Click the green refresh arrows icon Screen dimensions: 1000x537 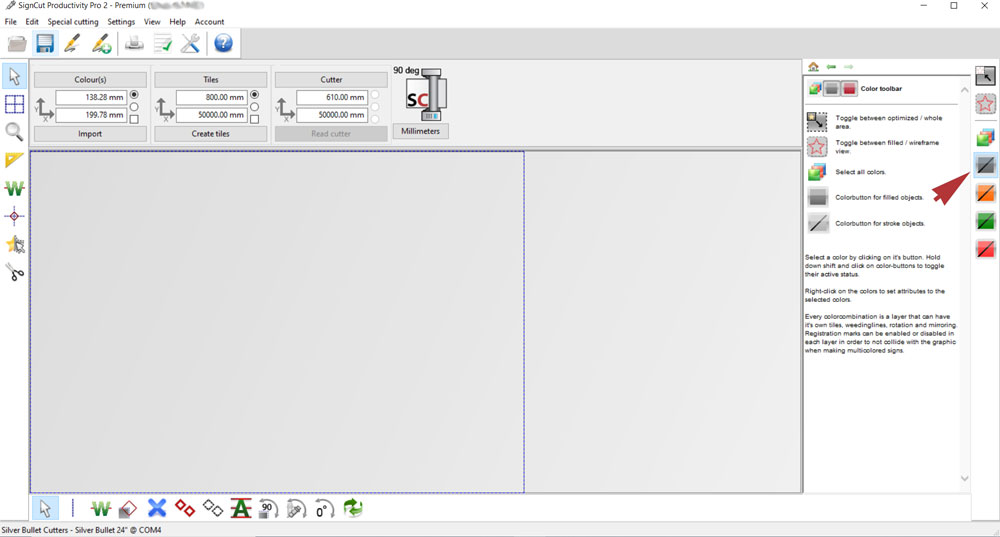point(353,508)
